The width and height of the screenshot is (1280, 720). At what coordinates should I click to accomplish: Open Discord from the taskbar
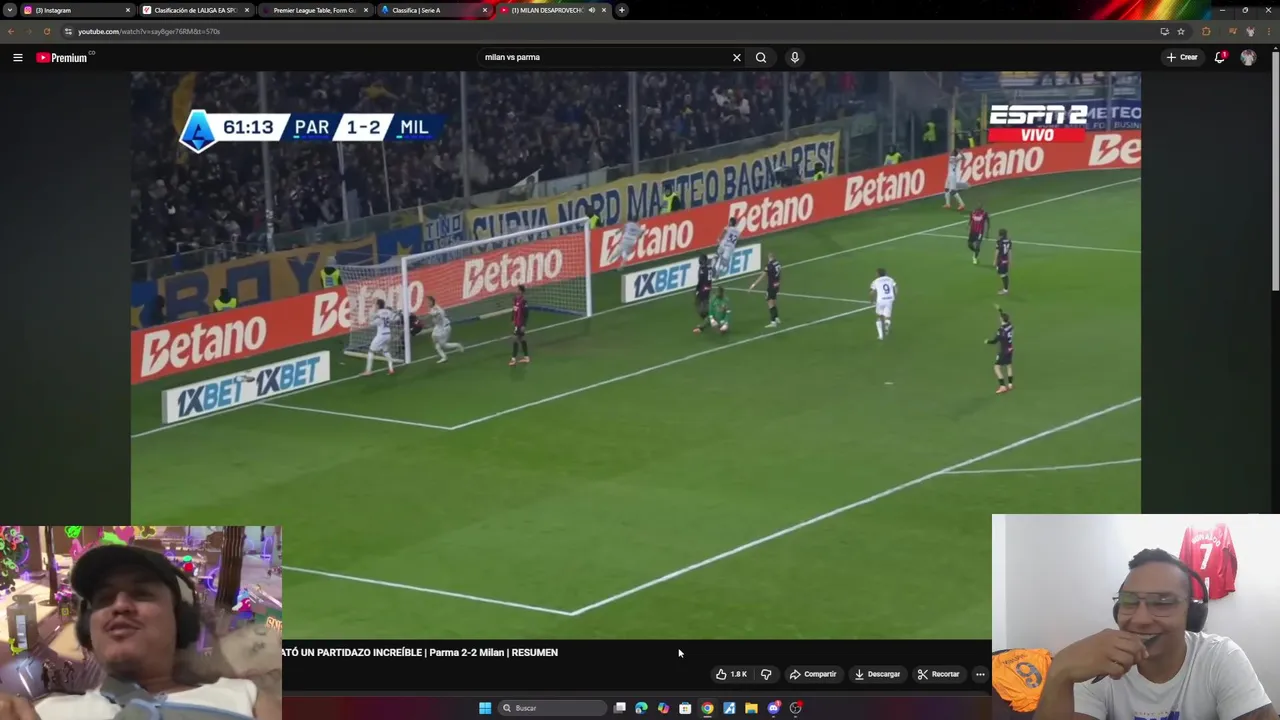(773, 708)
